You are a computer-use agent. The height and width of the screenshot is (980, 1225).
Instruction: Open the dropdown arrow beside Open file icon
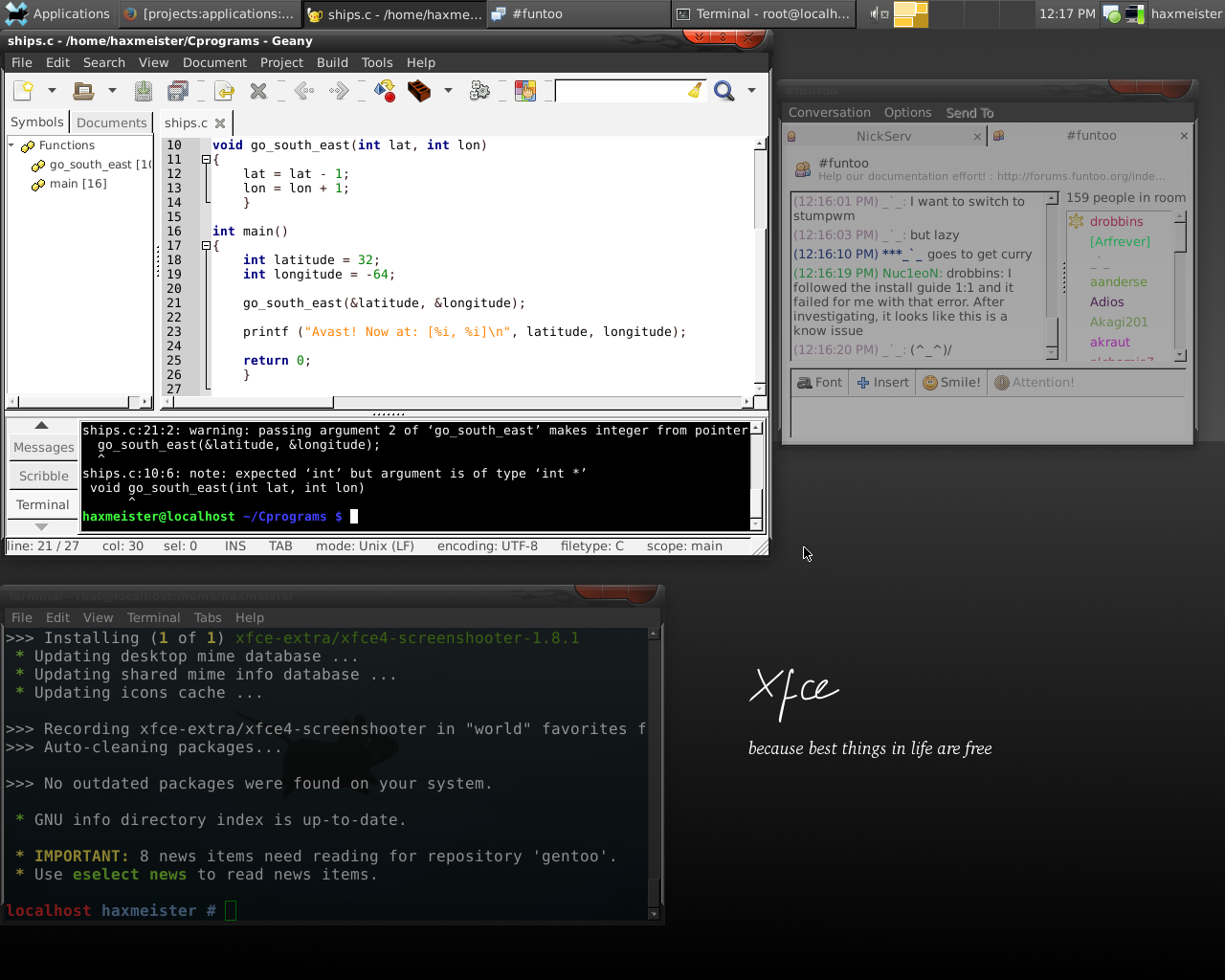[112, 91]
